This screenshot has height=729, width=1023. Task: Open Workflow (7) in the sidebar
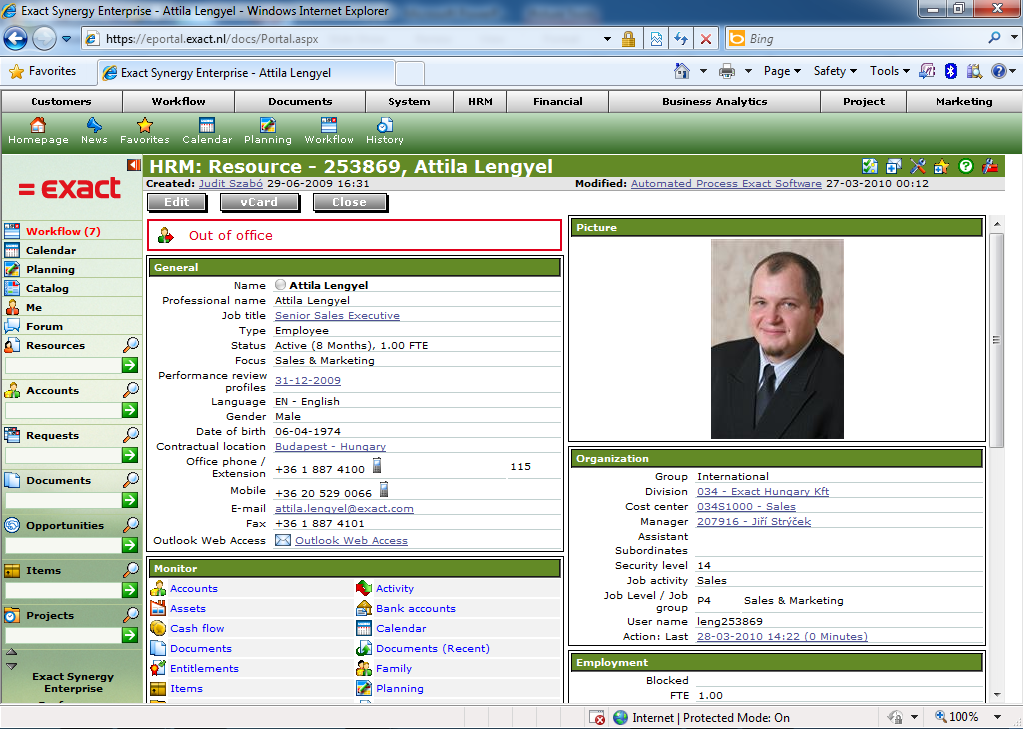(x=63, y=231)
